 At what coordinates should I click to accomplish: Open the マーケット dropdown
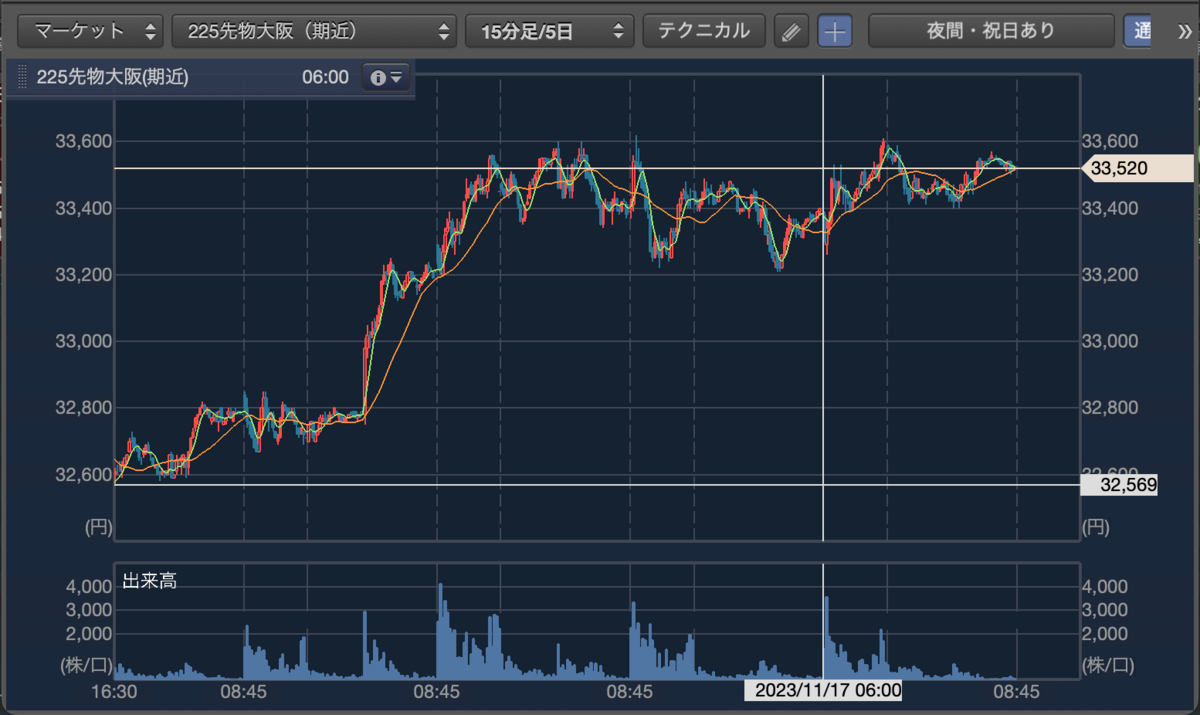(x=91, y=31)
